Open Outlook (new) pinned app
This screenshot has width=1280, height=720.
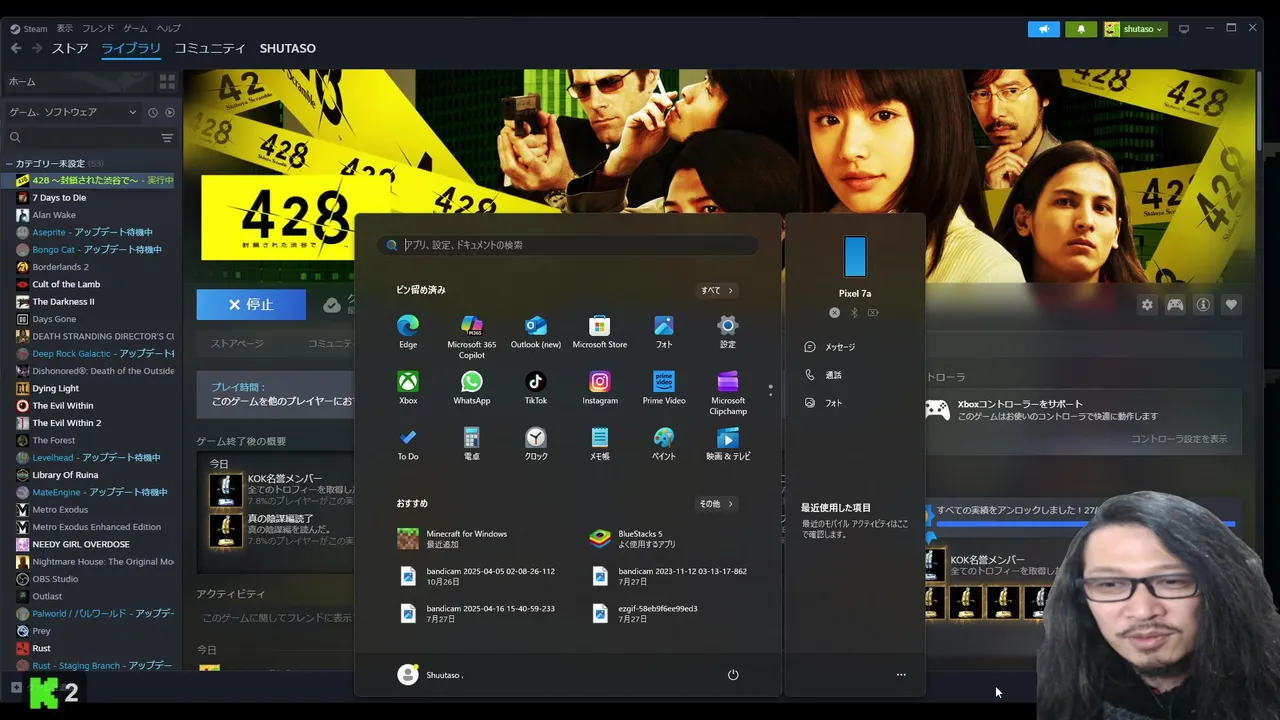coord(536,331)
